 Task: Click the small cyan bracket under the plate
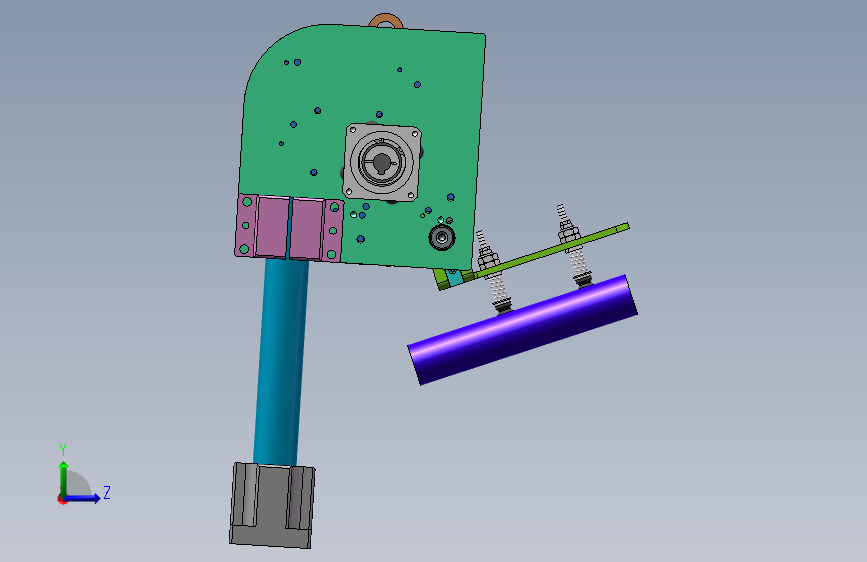coord(454,277)
